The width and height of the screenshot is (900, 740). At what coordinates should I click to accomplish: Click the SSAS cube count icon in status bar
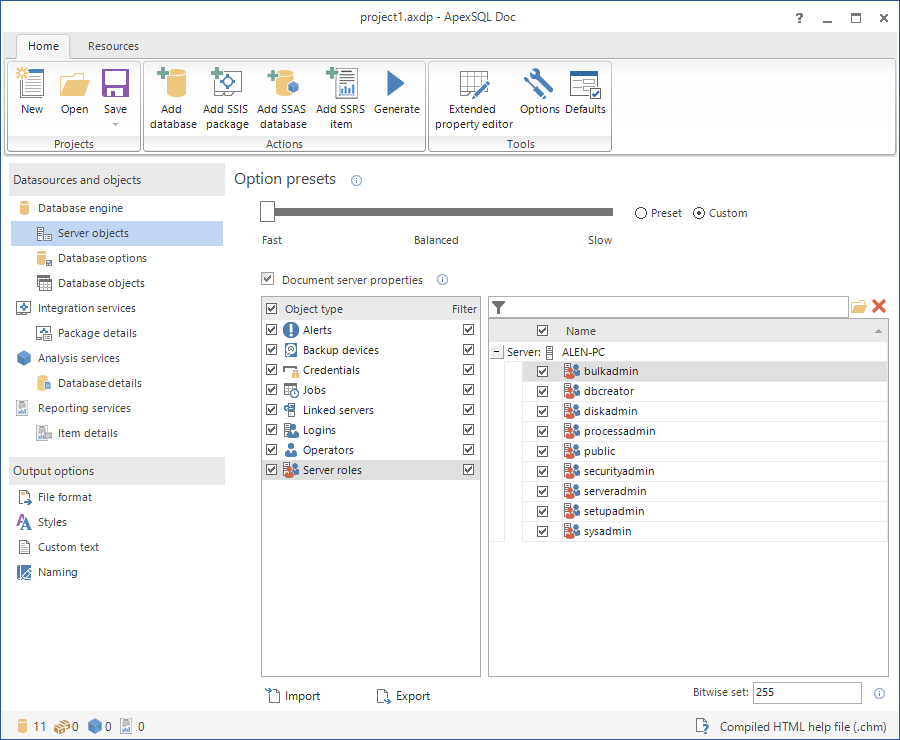click(x=95, y=726)
